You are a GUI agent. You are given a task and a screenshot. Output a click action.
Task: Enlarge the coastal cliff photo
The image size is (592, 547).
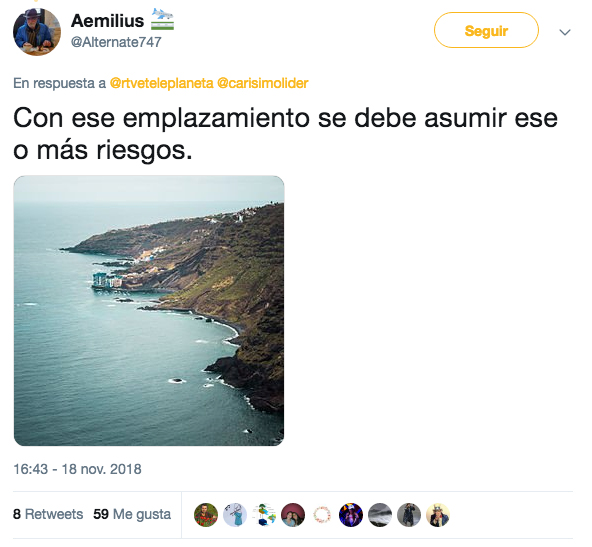[149, 310]
